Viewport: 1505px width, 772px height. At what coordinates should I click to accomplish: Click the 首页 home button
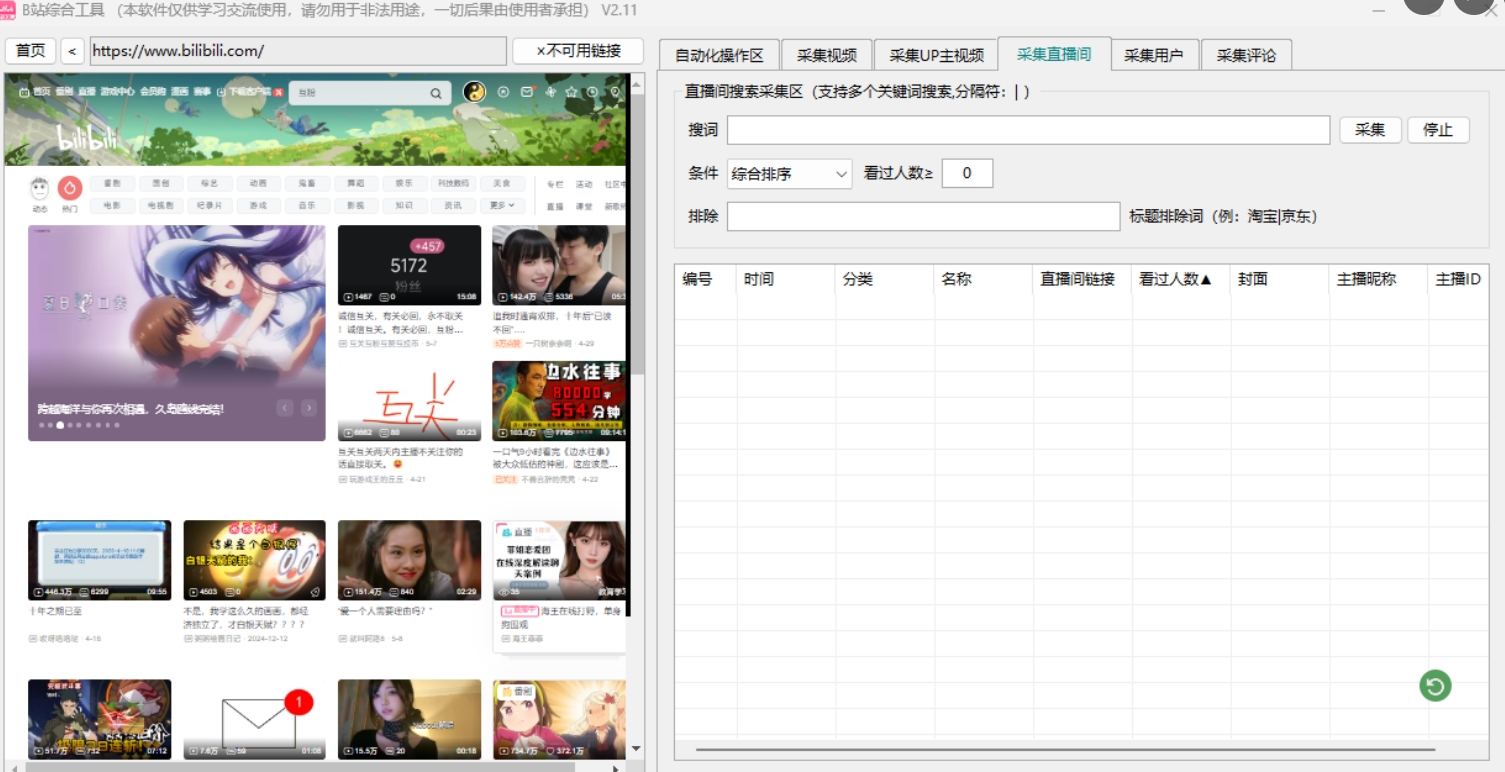click(x=31, y=51)
